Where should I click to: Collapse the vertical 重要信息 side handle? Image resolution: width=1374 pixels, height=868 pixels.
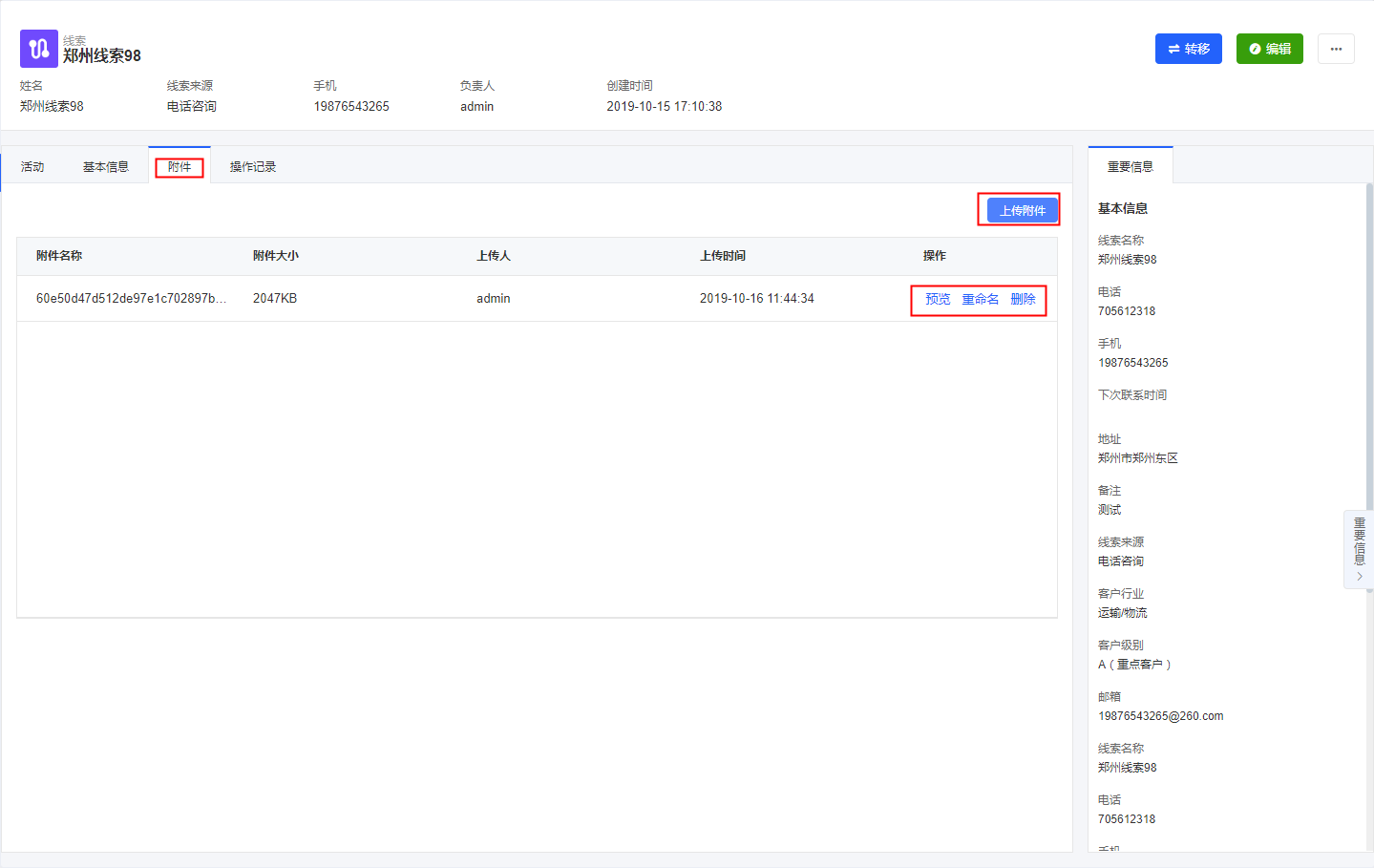point(1359,549)
